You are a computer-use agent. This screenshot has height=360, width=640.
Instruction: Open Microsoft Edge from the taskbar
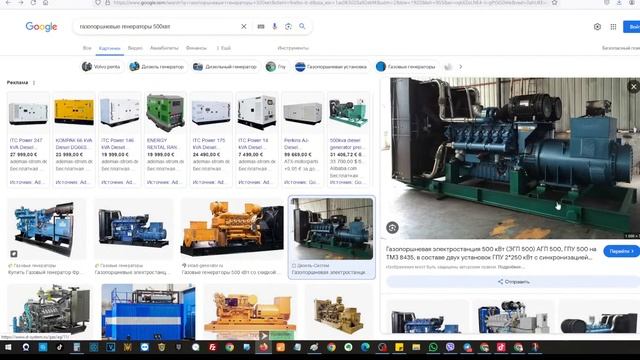365,347
